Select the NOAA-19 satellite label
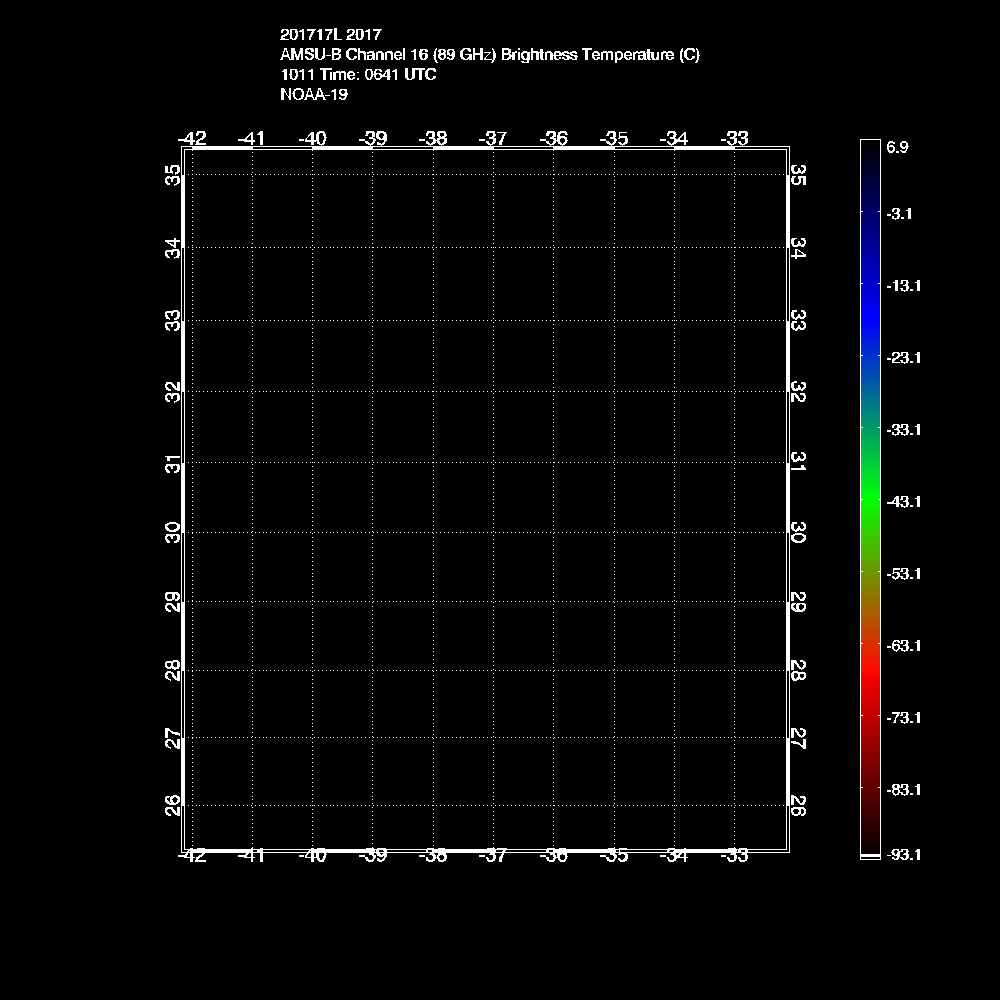 coord(314,95)
